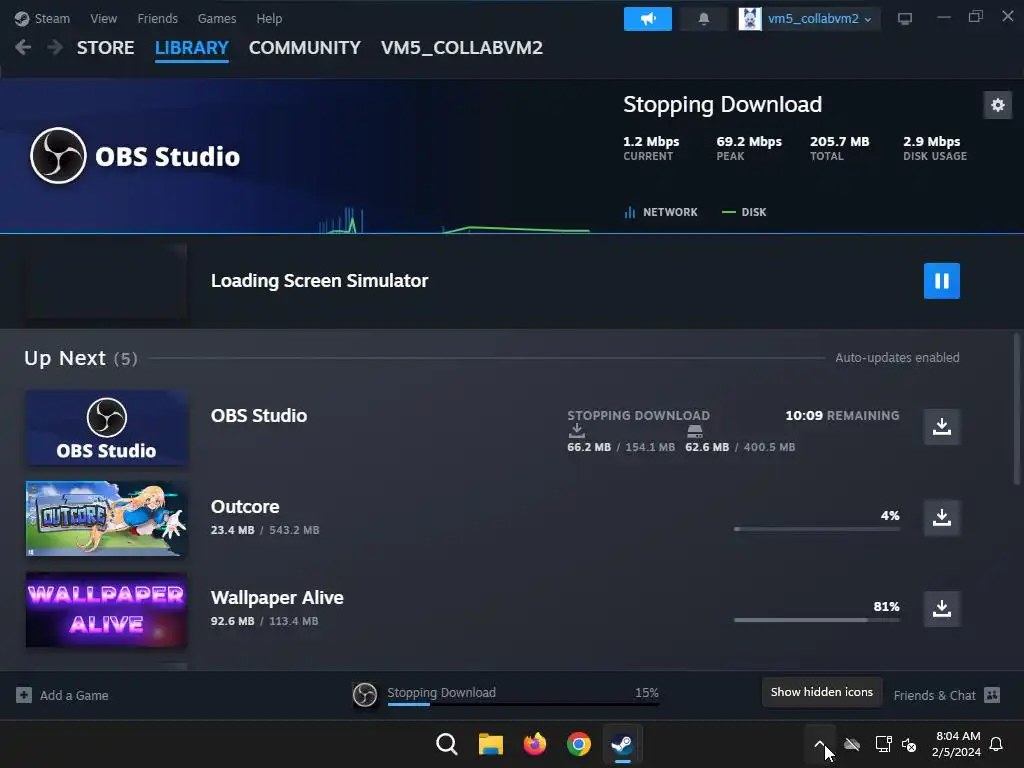Show hidden icons tray chevron
Screen dimensions: 1024x768
(x=820, y=744)
